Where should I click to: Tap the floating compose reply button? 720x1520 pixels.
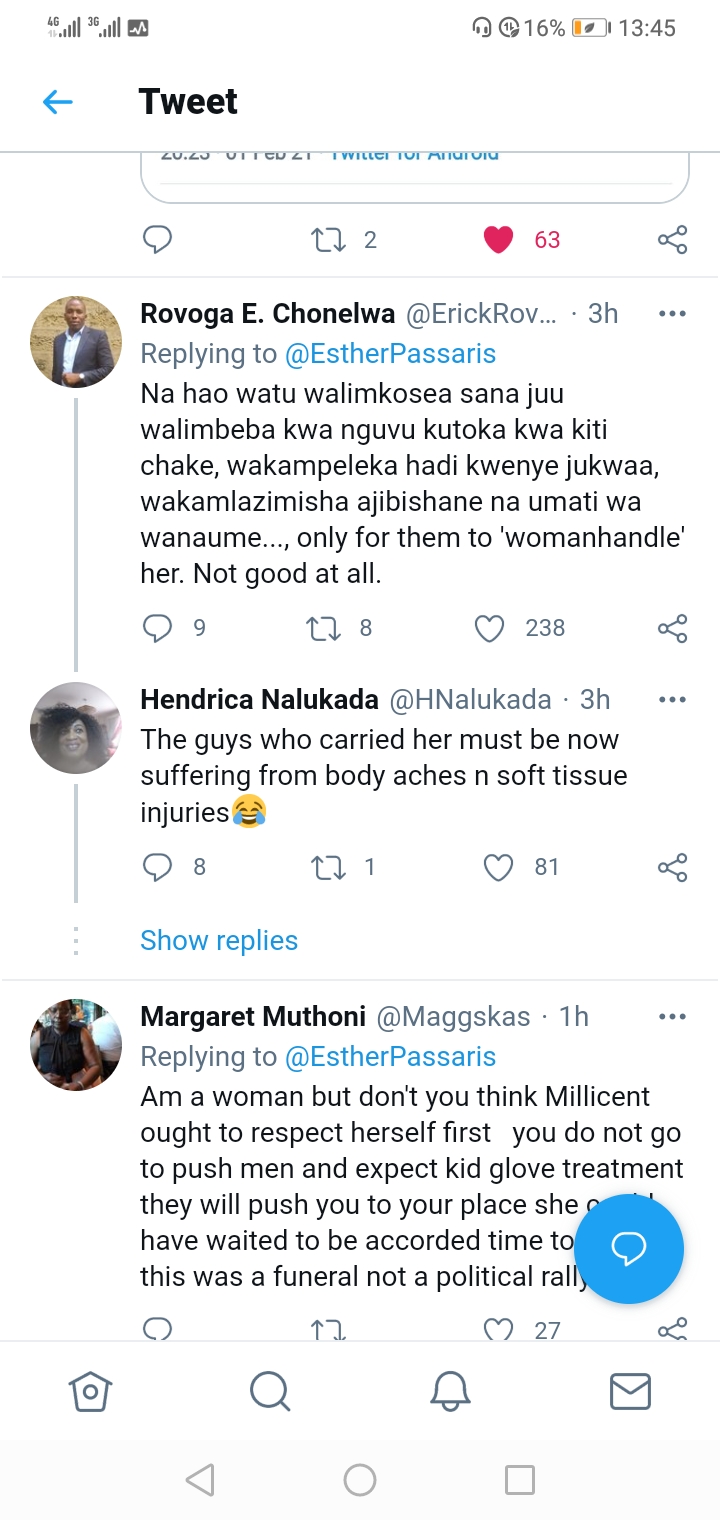[x=629, y=1248]
